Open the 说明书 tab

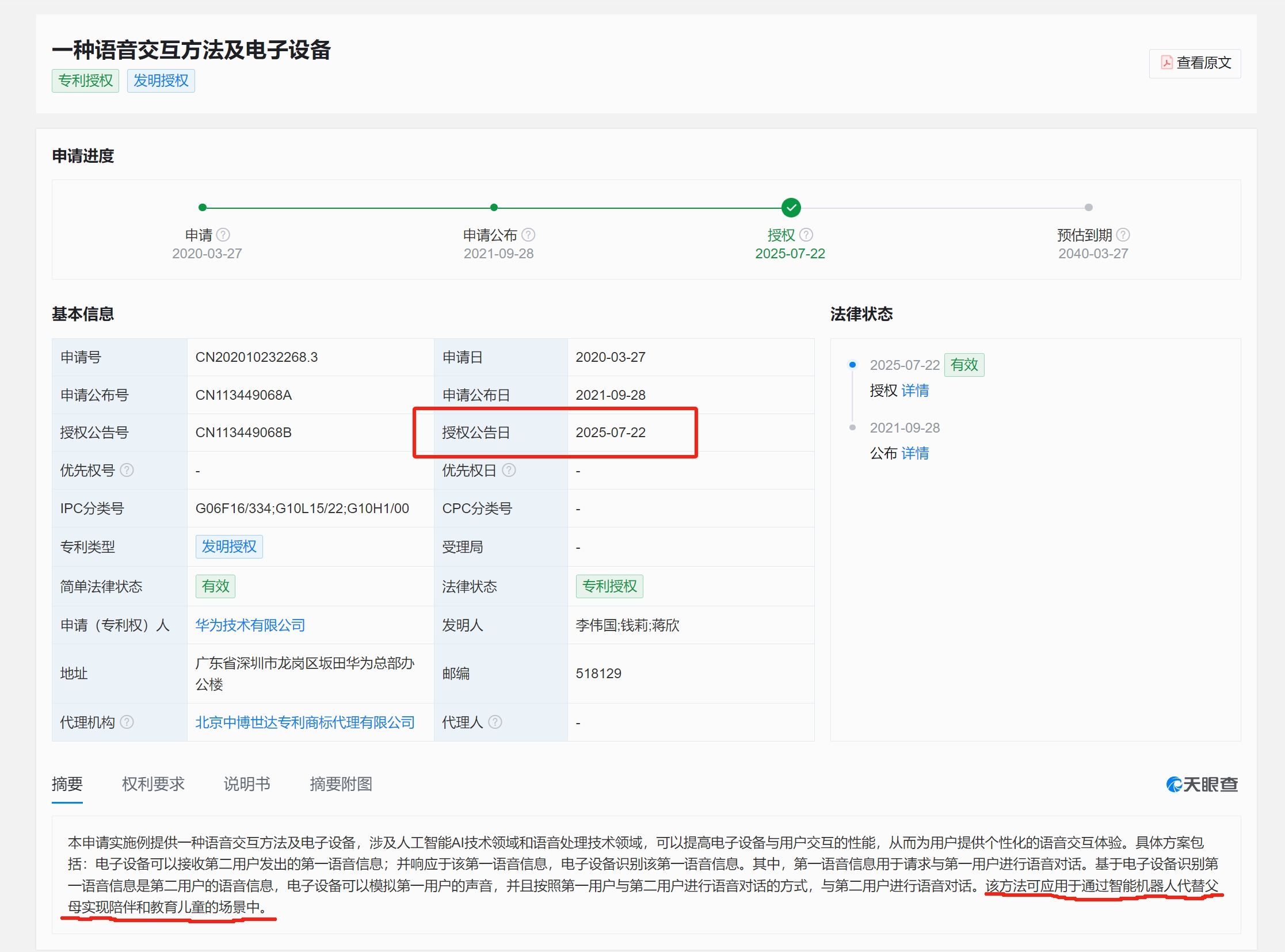click(x=247, y=784)
